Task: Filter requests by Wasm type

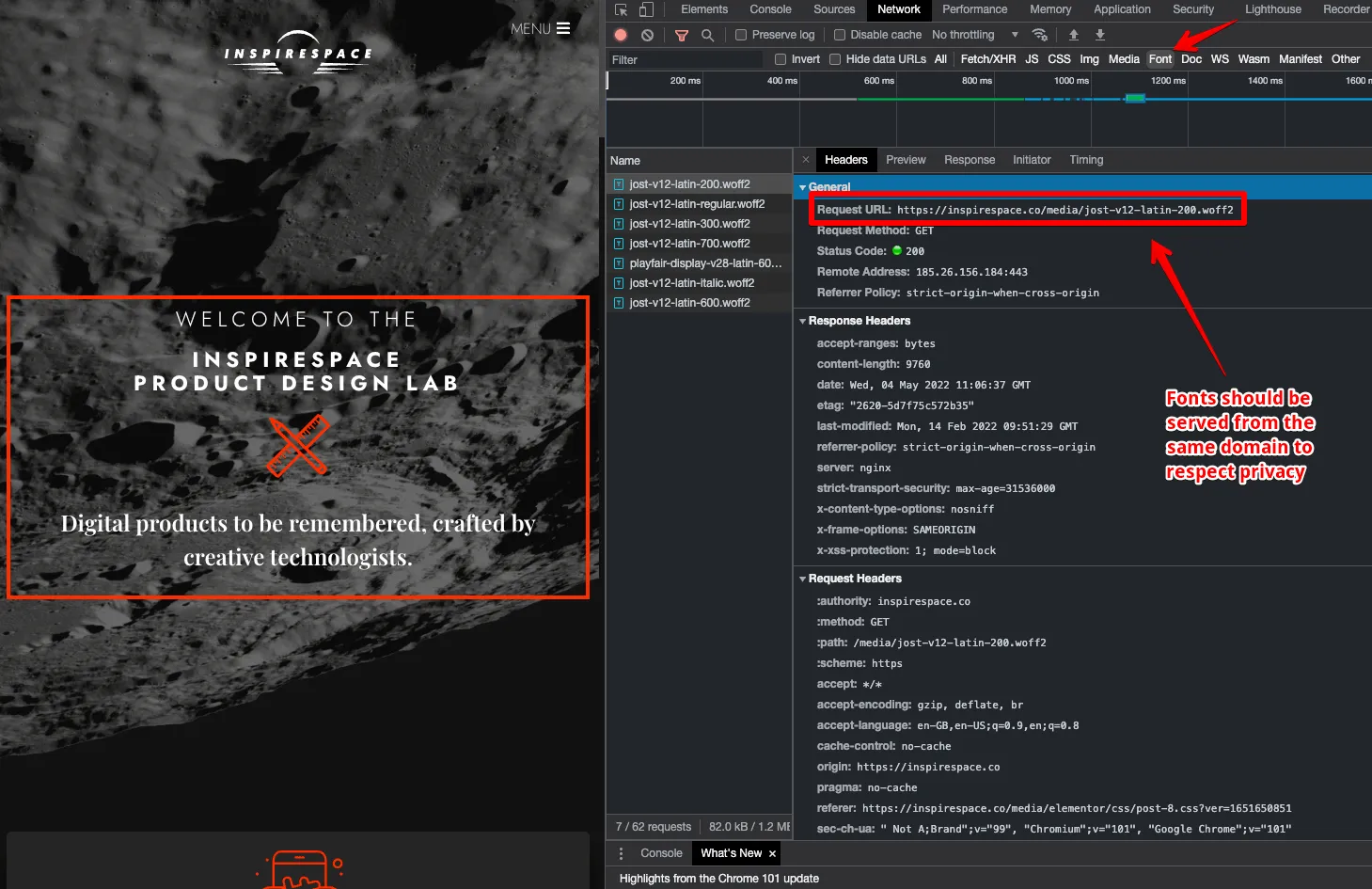Action: 1254,59
